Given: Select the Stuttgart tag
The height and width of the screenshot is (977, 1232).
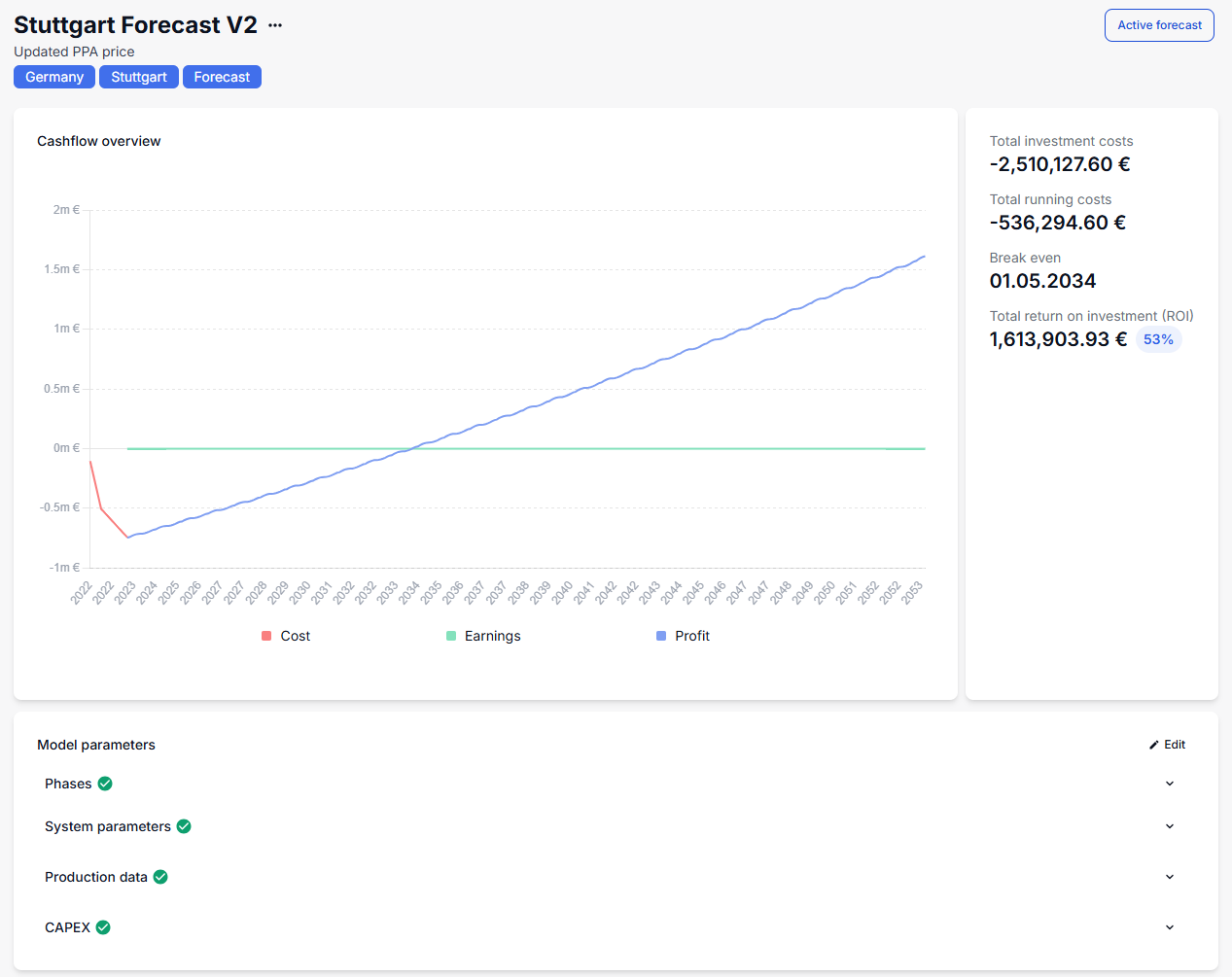Looking at the screenshot, I should pos(139,77).
